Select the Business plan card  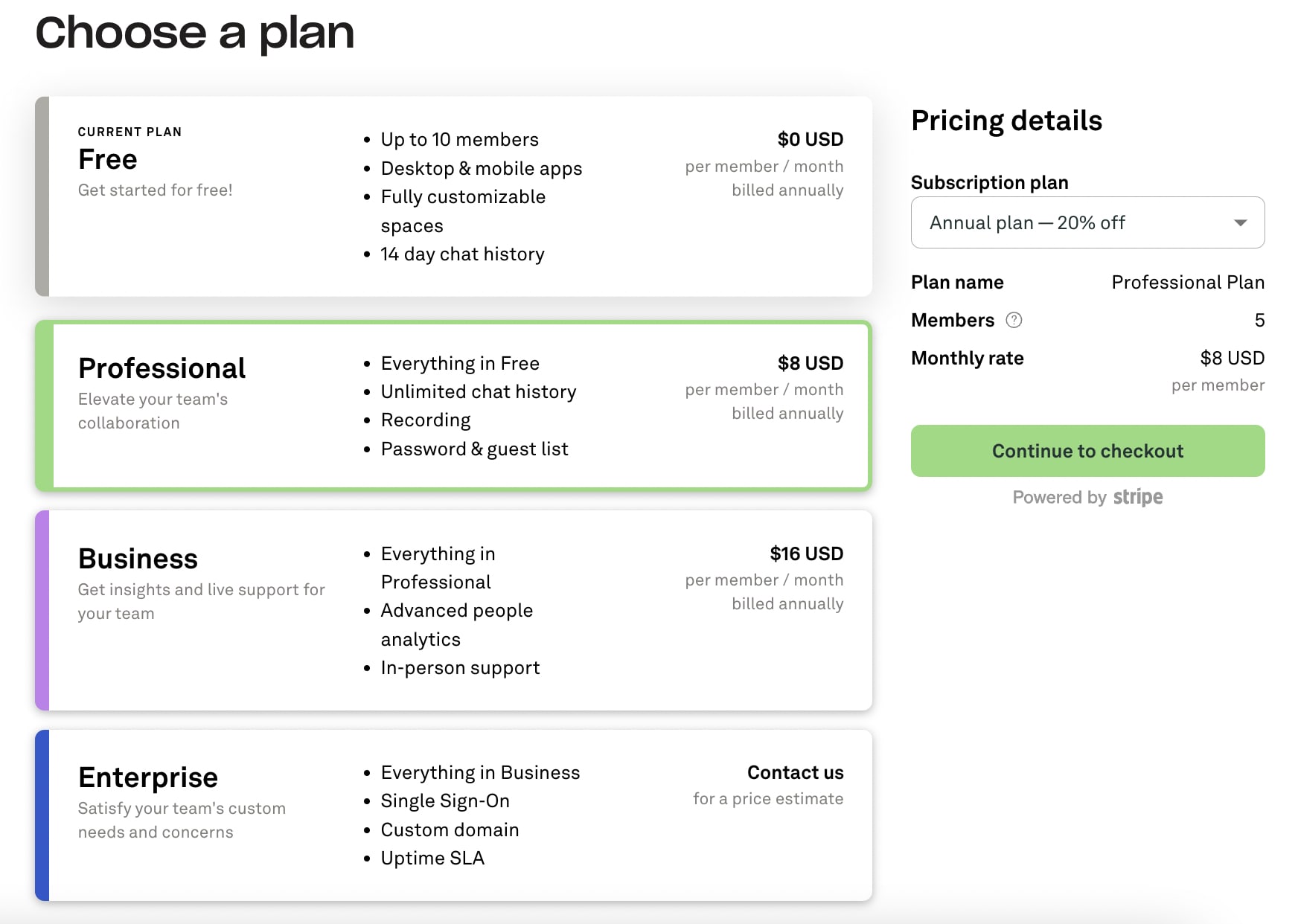(453, 610)
